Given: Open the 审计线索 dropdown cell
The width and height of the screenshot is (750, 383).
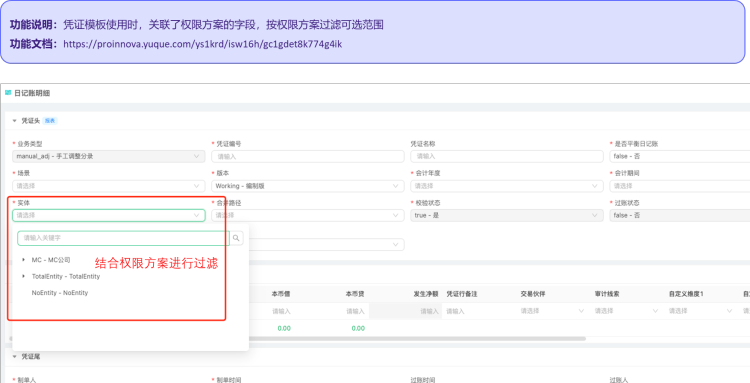Looking at the screenshot, I should (x=627, y=311).
